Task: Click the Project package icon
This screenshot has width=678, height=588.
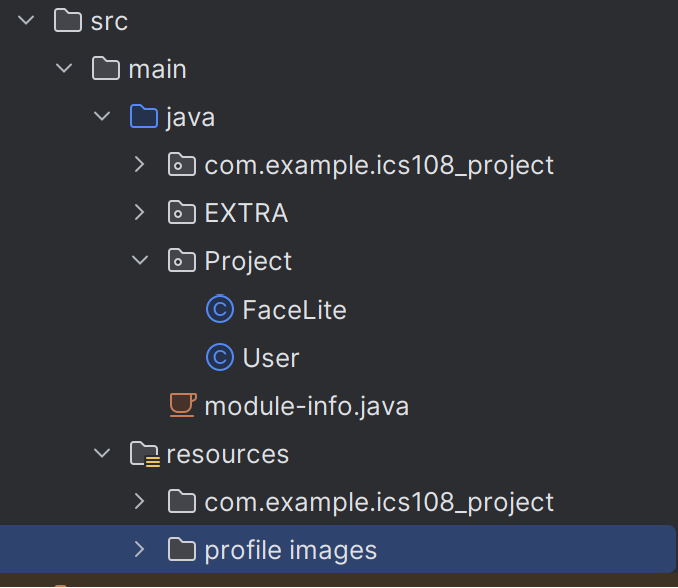Action: click(181, 261)
